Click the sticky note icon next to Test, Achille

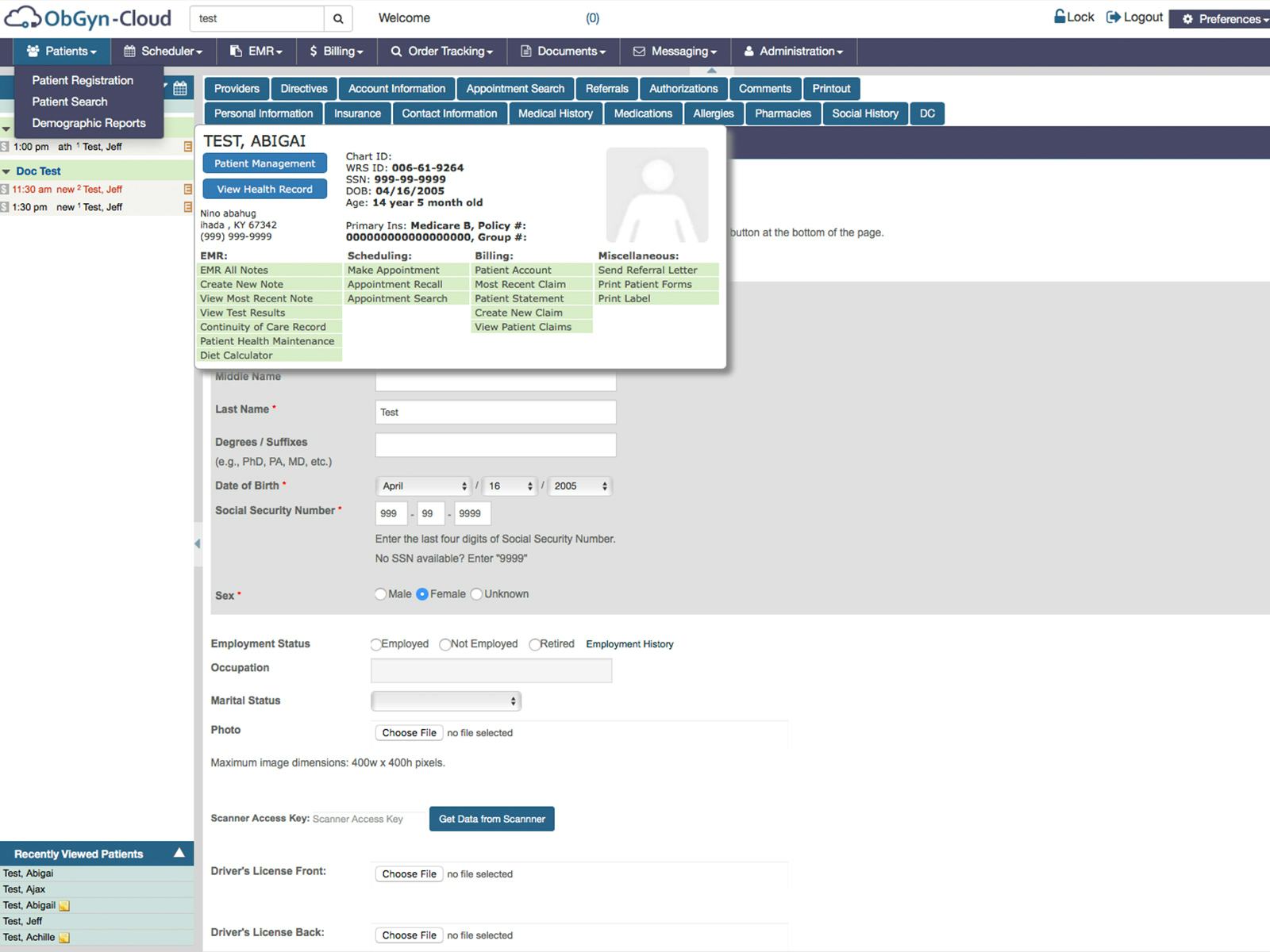click(64, 938)
